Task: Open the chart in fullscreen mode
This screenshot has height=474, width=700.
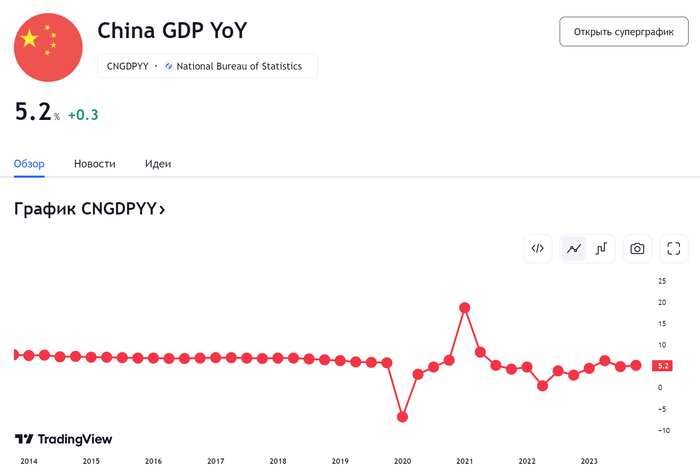Action: coord(673,249)
